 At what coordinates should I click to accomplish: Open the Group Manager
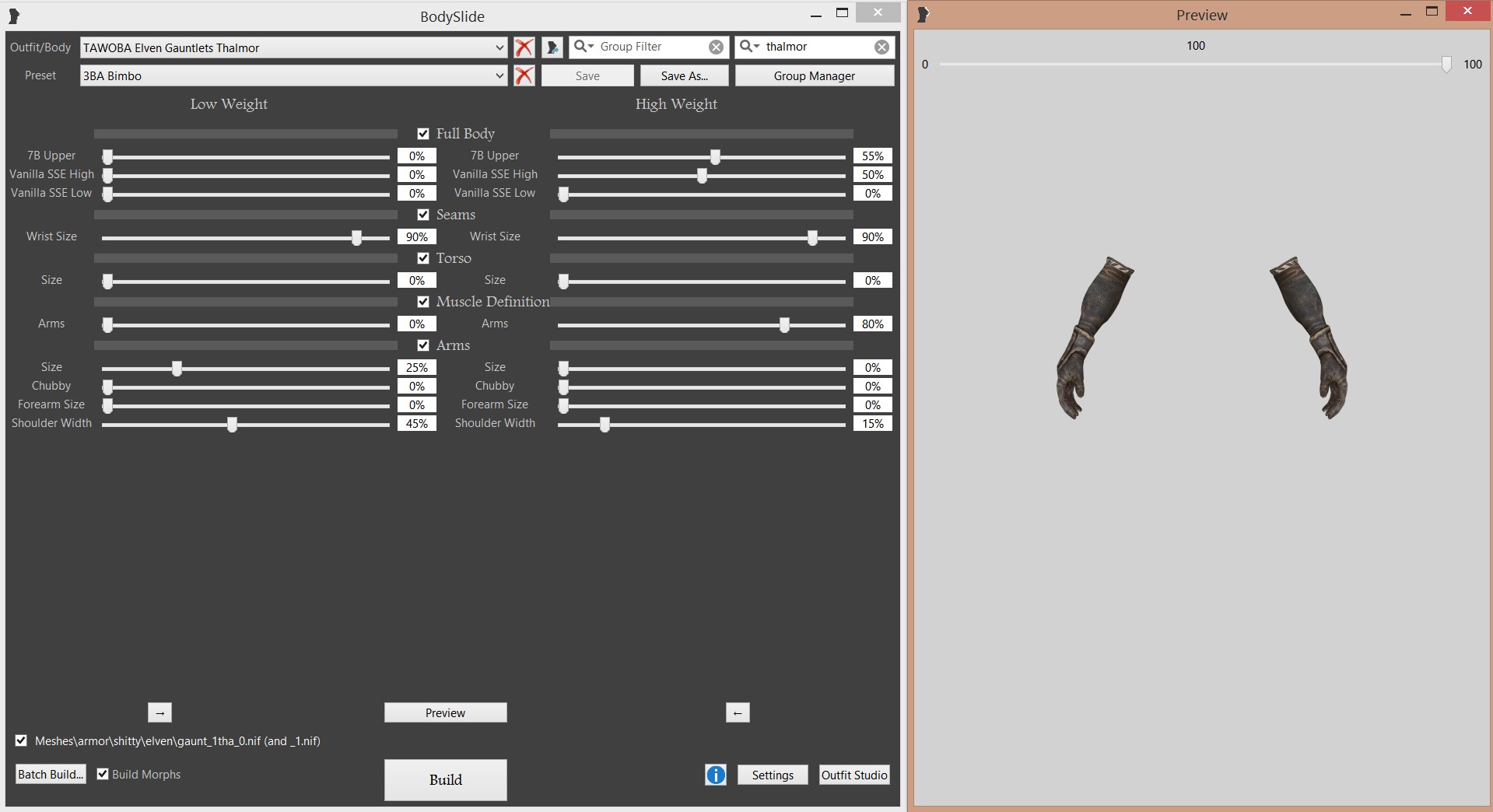[815, 75]
